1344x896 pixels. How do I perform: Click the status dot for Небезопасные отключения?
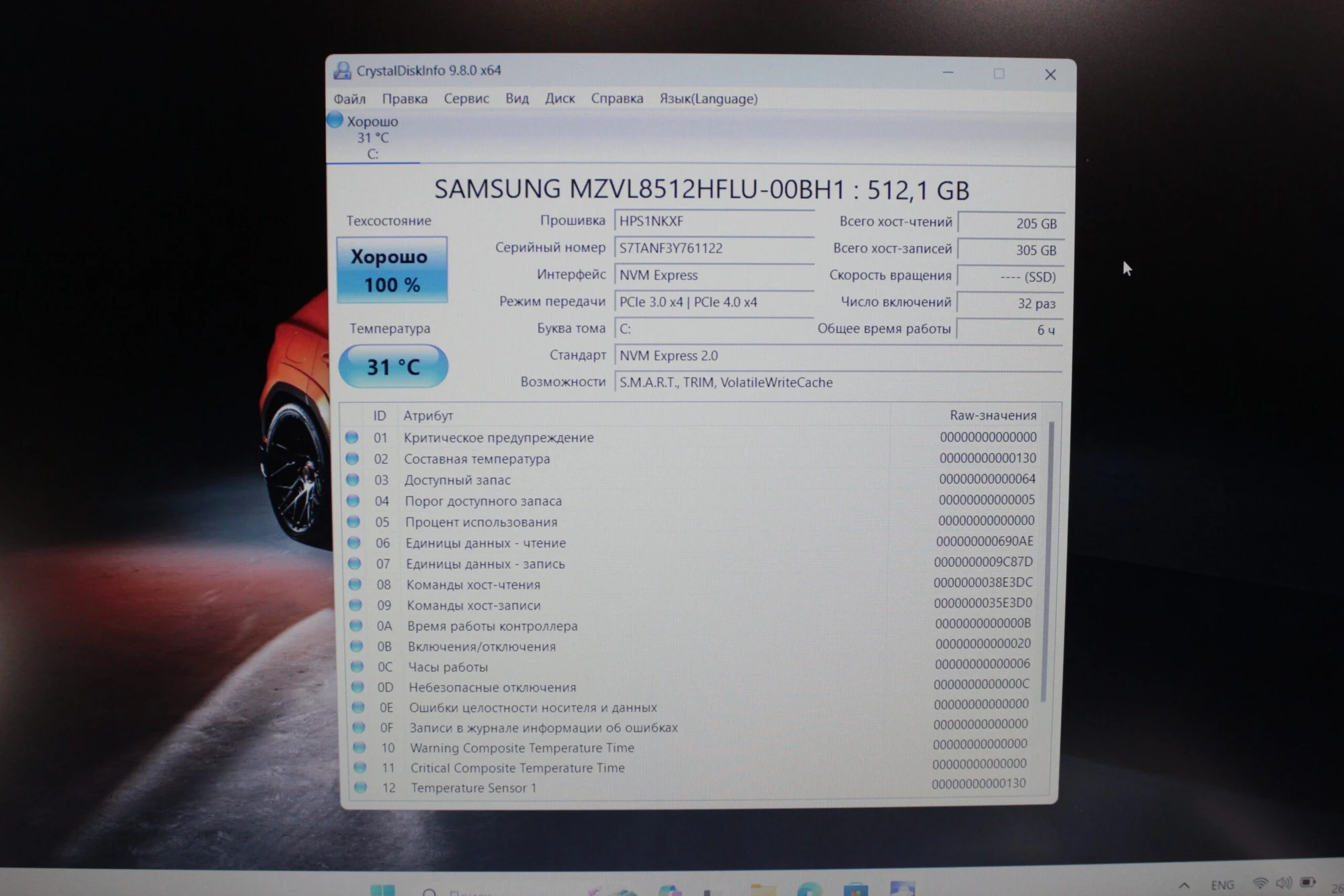point(358,686)
